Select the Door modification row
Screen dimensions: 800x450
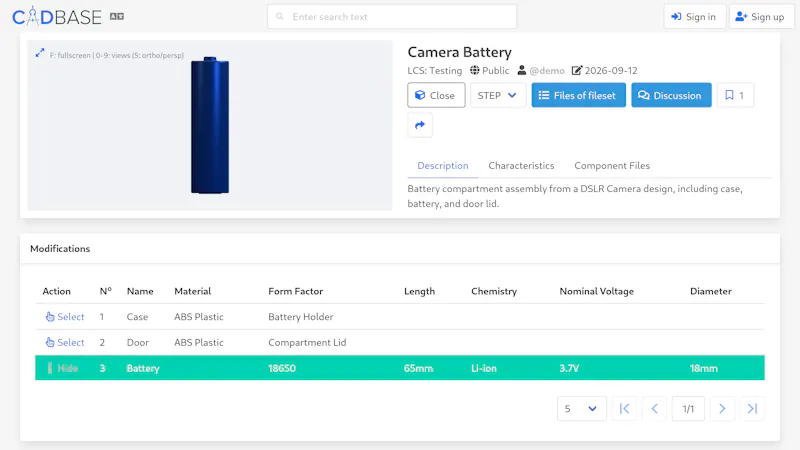65,342
